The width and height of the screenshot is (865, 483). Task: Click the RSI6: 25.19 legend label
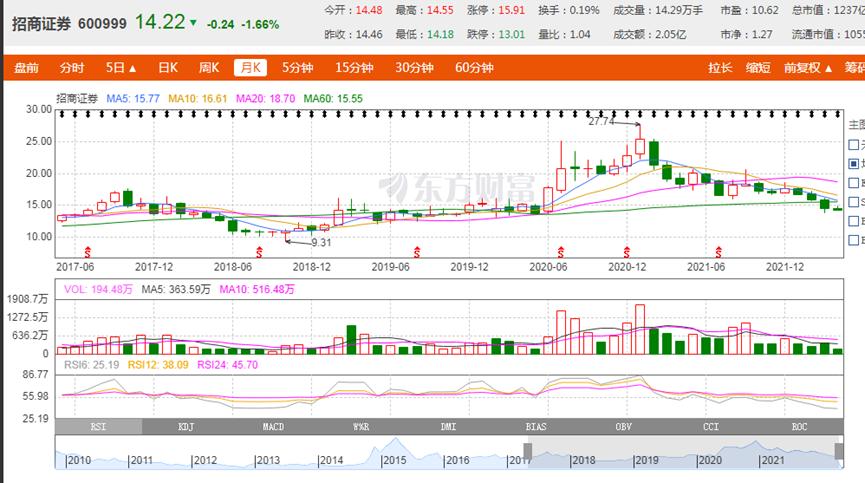coord(92,365)
